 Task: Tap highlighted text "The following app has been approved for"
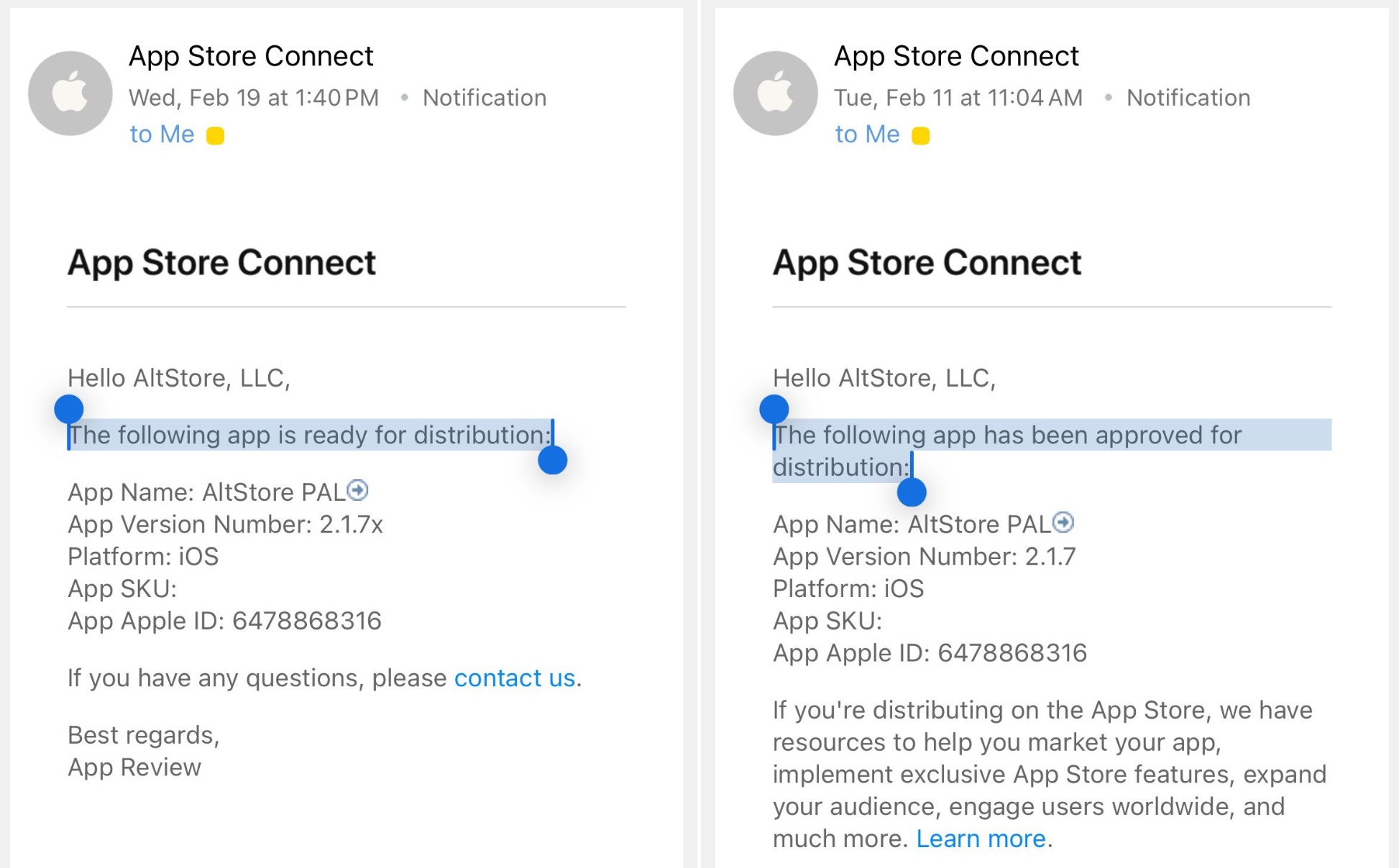(x=1008, y=435)
